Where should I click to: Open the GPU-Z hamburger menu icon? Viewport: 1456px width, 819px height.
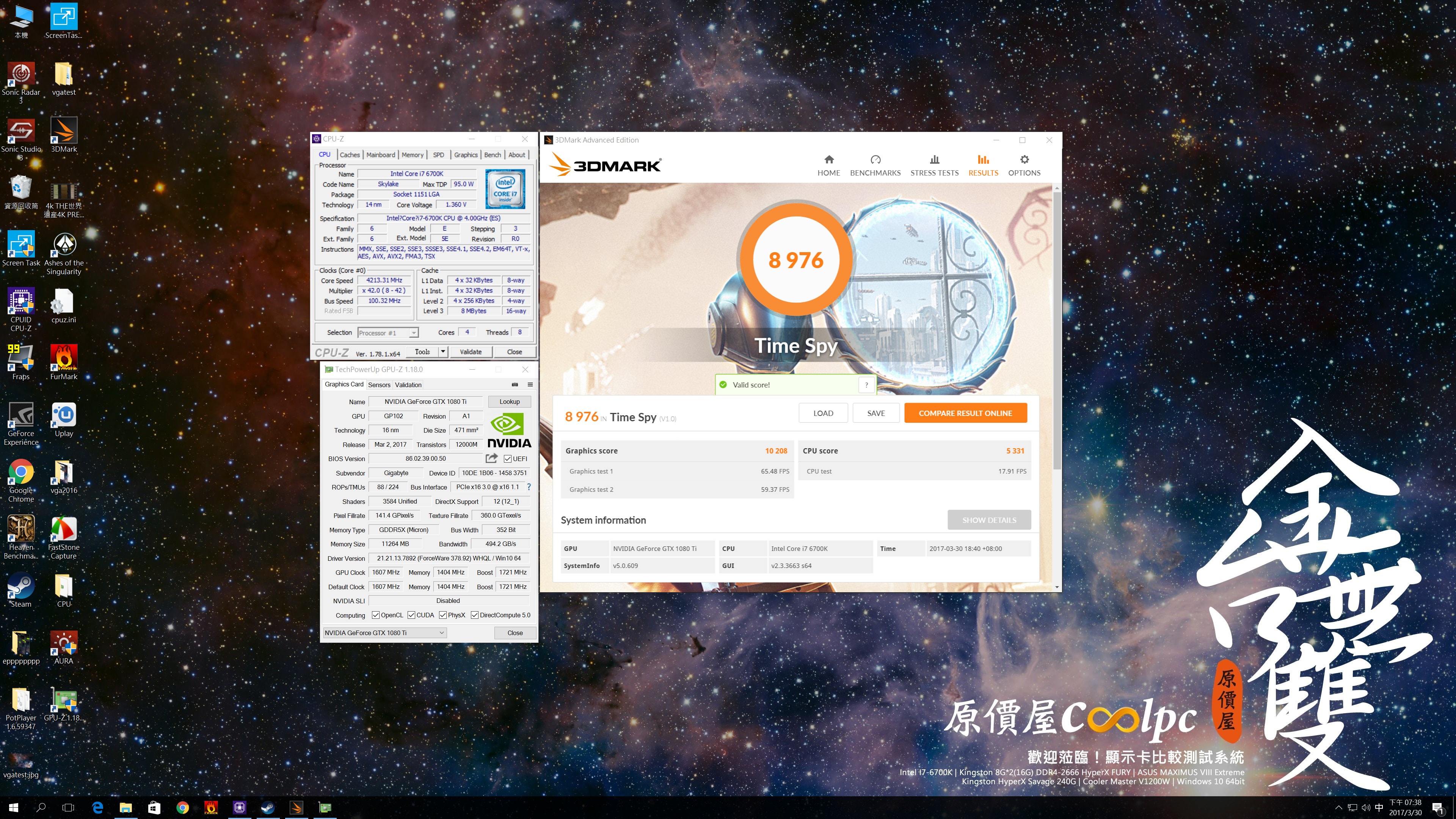(530, 384)
